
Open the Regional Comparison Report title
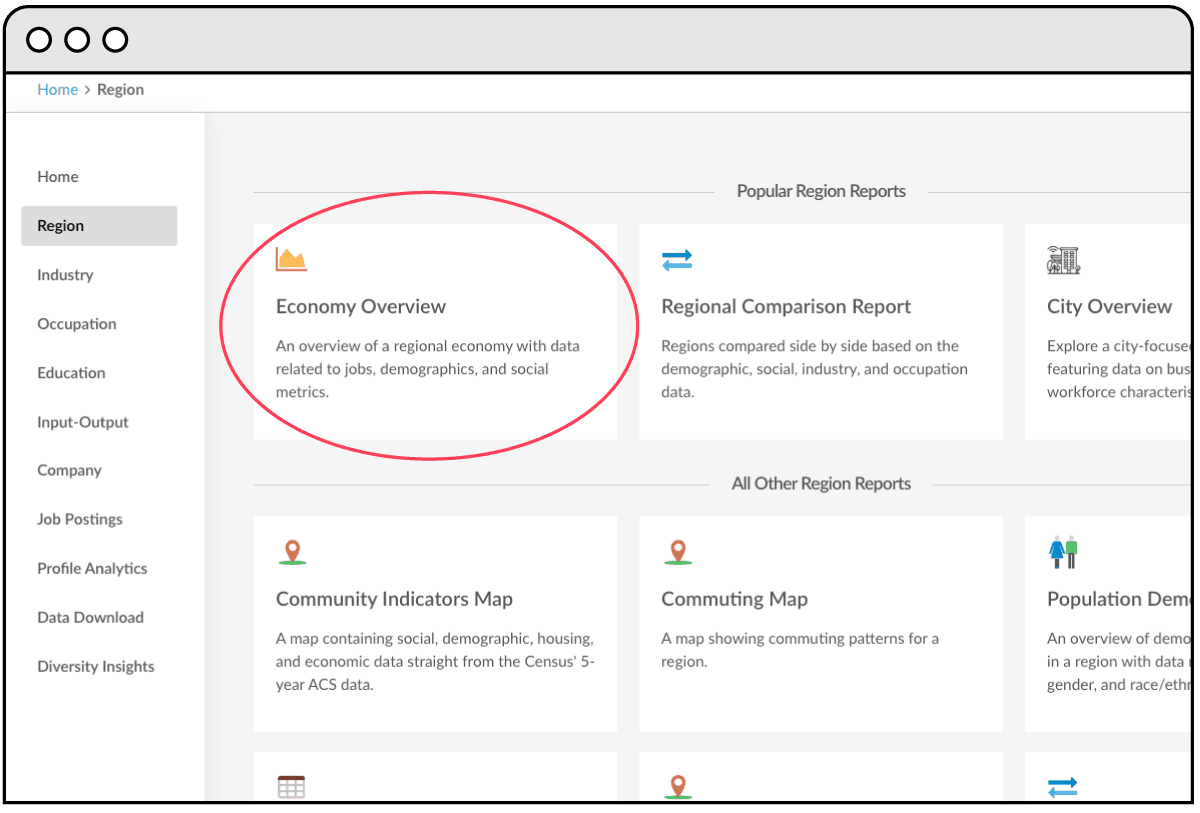[x=786, y=307]
